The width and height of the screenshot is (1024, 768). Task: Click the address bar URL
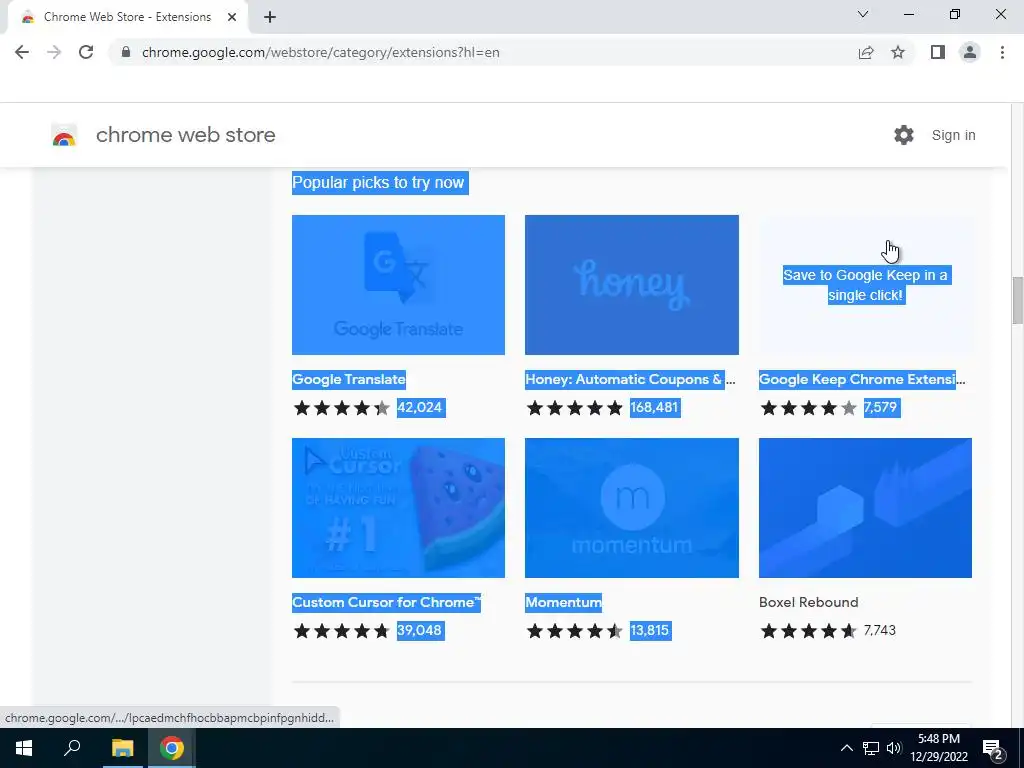click(x=321, y=52)
